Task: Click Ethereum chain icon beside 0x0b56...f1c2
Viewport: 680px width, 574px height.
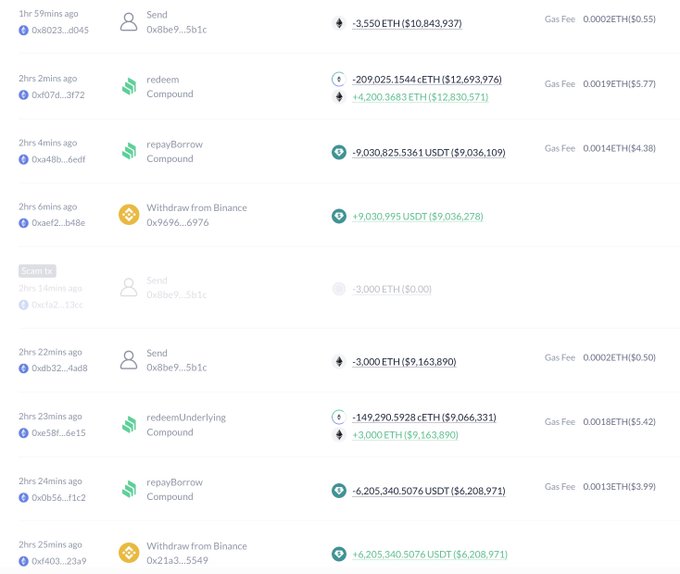Action: pos(23,497)
